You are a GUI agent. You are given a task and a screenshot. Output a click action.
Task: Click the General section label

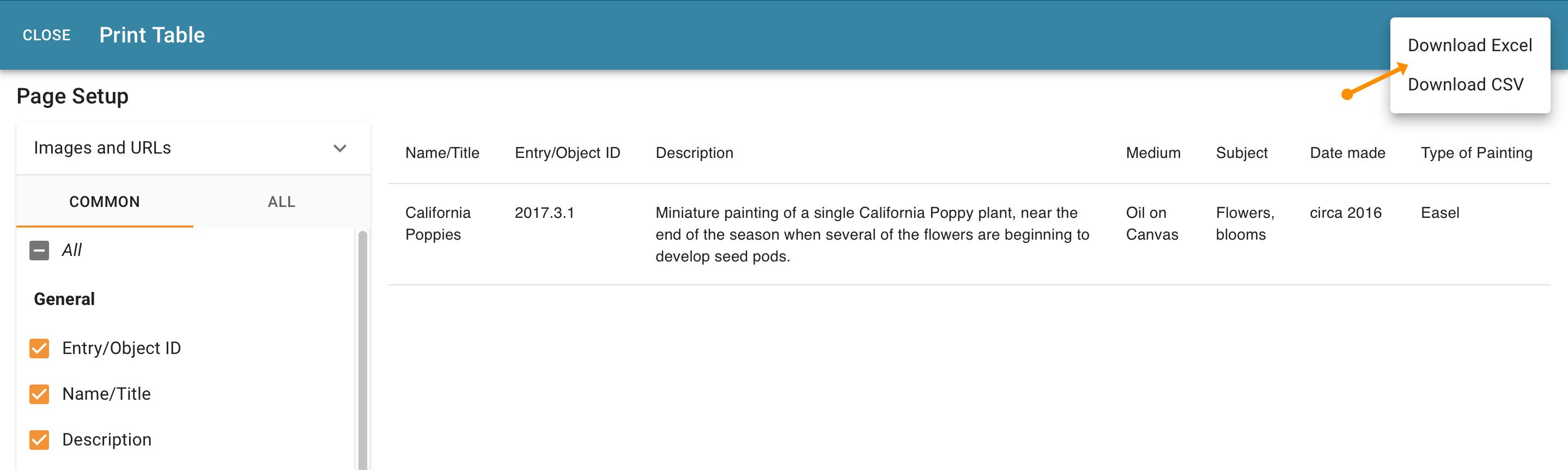pos(64,298)
